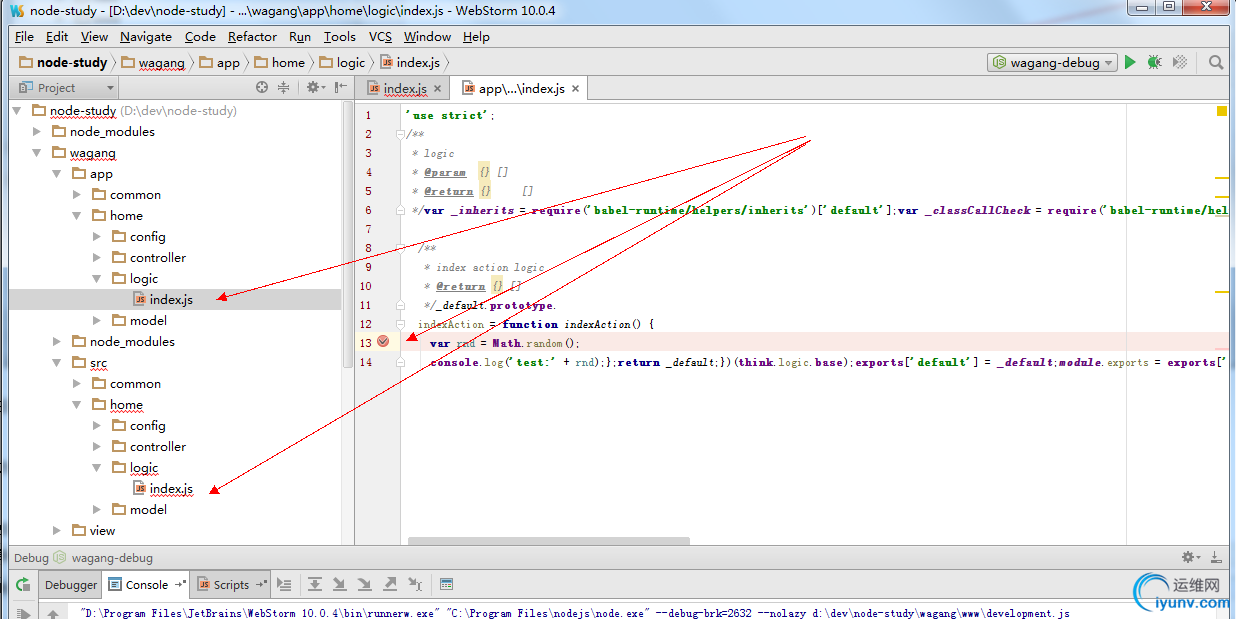Show the execution point in debugger
The width and height of the screenshot is (1236, 619).
285,585
